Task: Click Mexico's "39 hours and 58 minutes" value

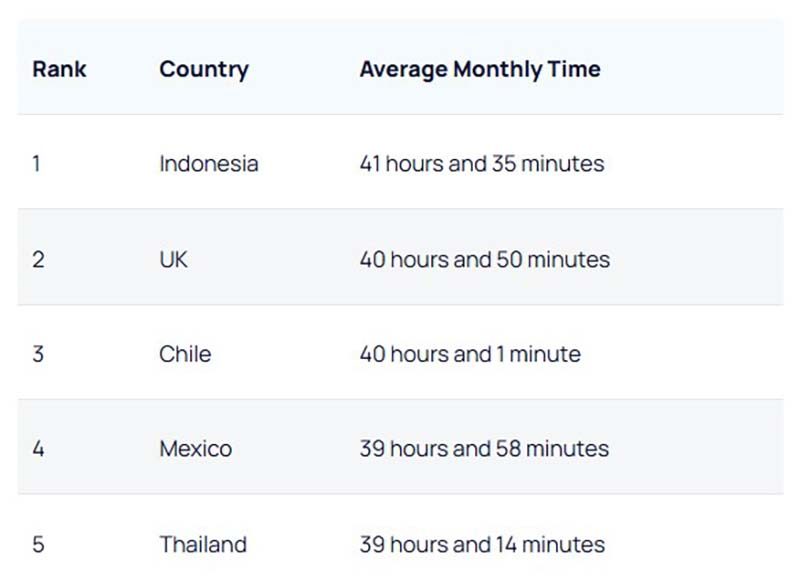Action: [x=484, y=449]
